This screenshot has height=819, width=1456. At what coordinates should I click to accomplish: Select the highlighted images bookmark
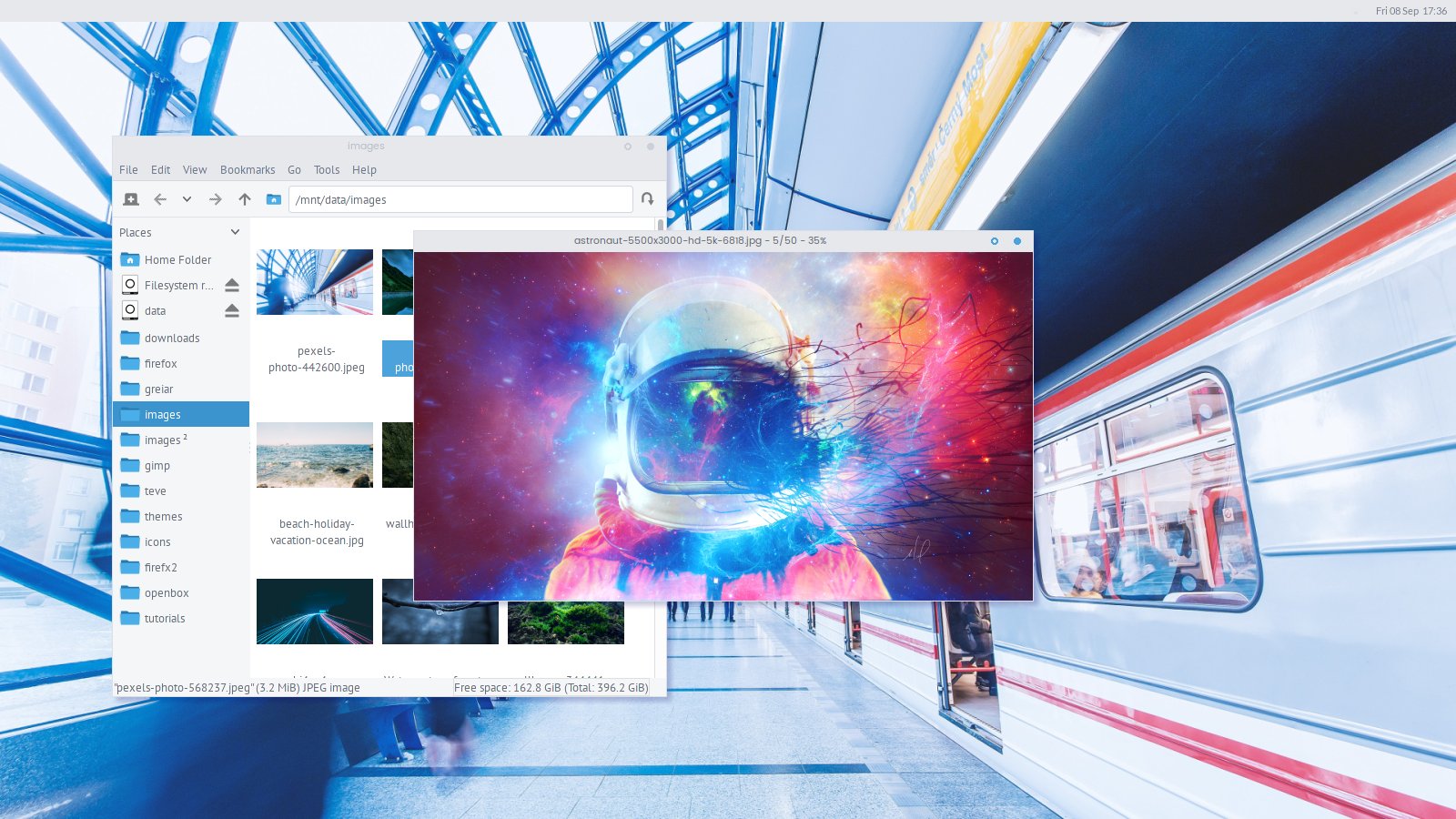(x=181, y=415)
